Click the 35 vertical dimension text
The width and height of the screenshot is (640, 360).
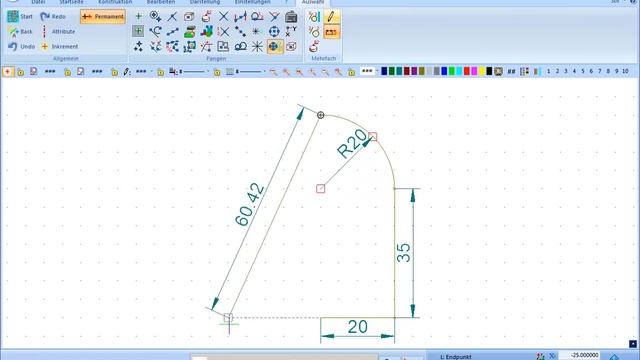point(403,253)
